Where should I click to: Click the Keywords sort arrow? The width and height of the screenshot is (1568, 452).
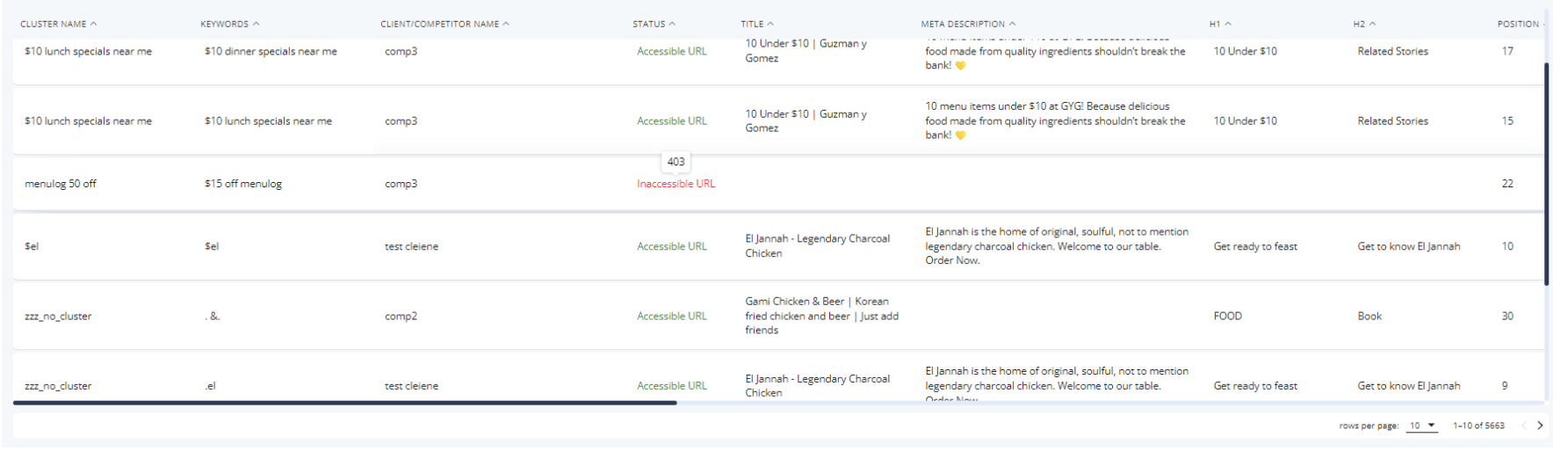257,24
